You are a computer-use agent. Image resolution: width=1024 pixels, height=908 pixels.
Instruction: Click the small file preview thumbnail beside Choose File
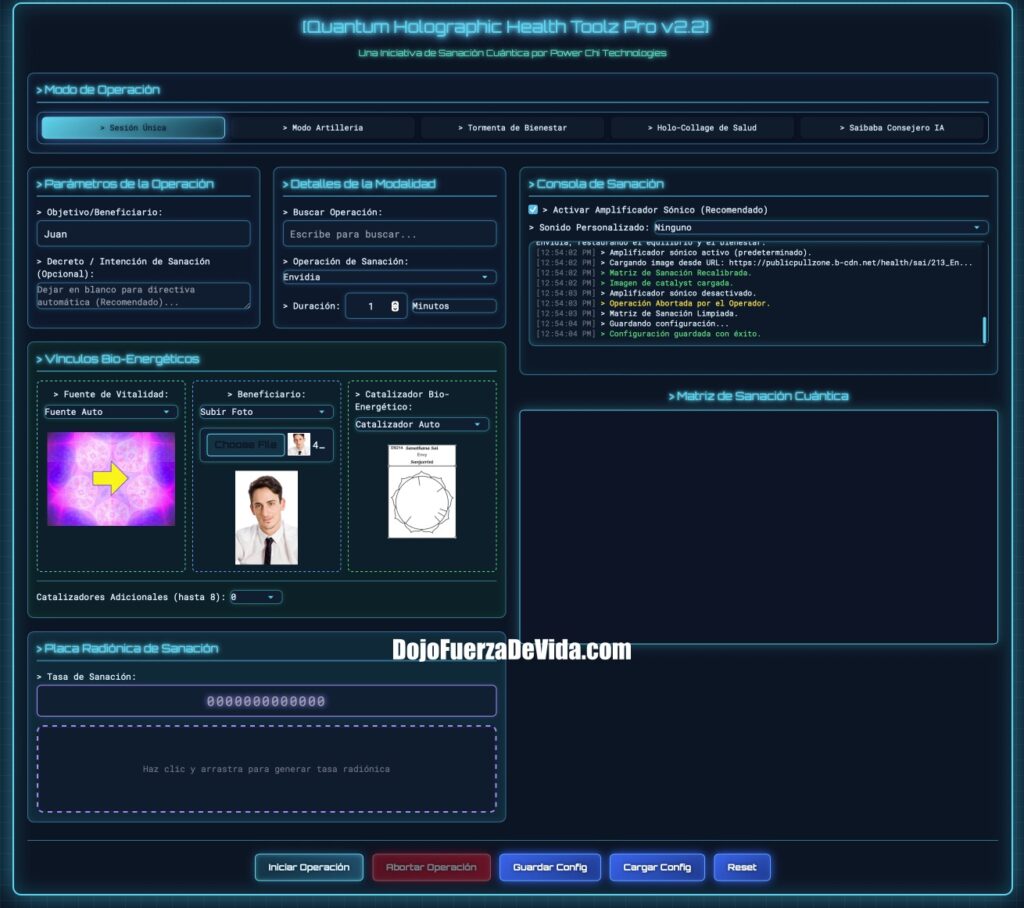point(299,445)
